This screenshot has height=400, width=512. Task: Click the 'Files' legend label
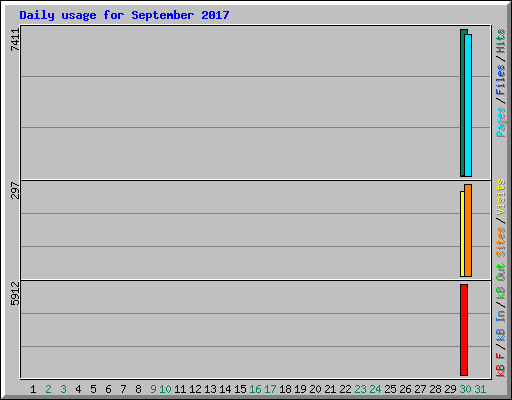[500, 80]
